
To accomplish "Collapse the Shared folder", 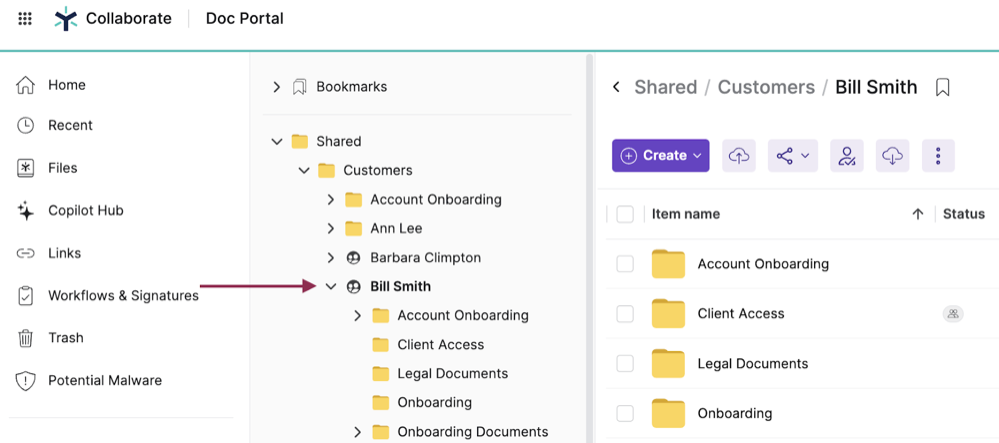I will tap(277, 142).
